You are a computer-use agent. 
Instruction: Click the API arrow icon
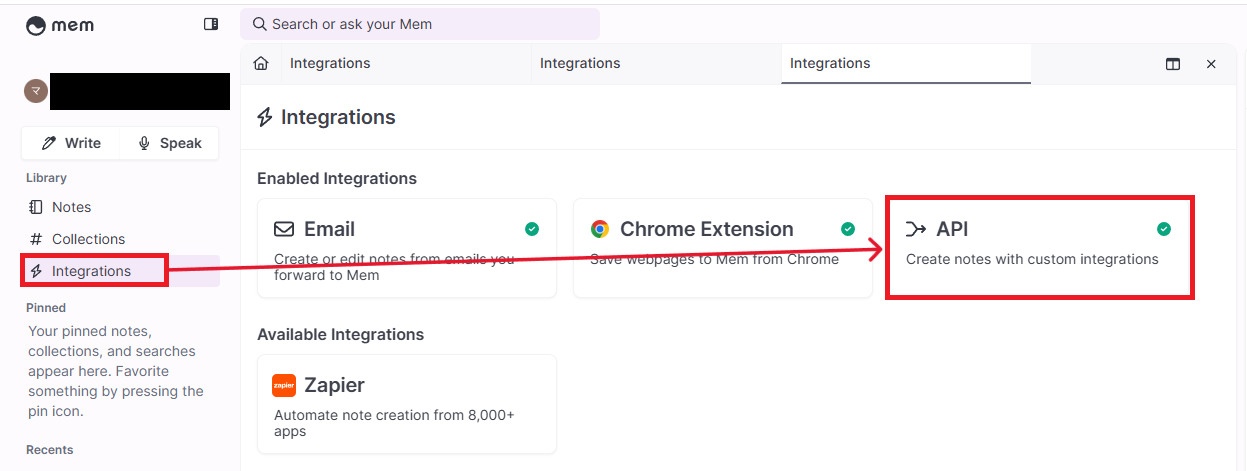point(916,229)
